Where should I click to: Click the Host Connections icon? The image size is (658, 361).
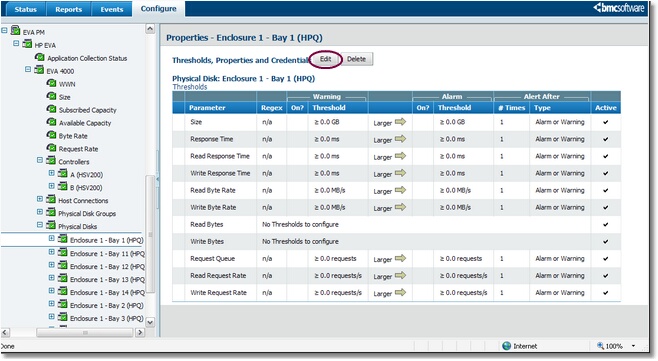click(51, 199)
